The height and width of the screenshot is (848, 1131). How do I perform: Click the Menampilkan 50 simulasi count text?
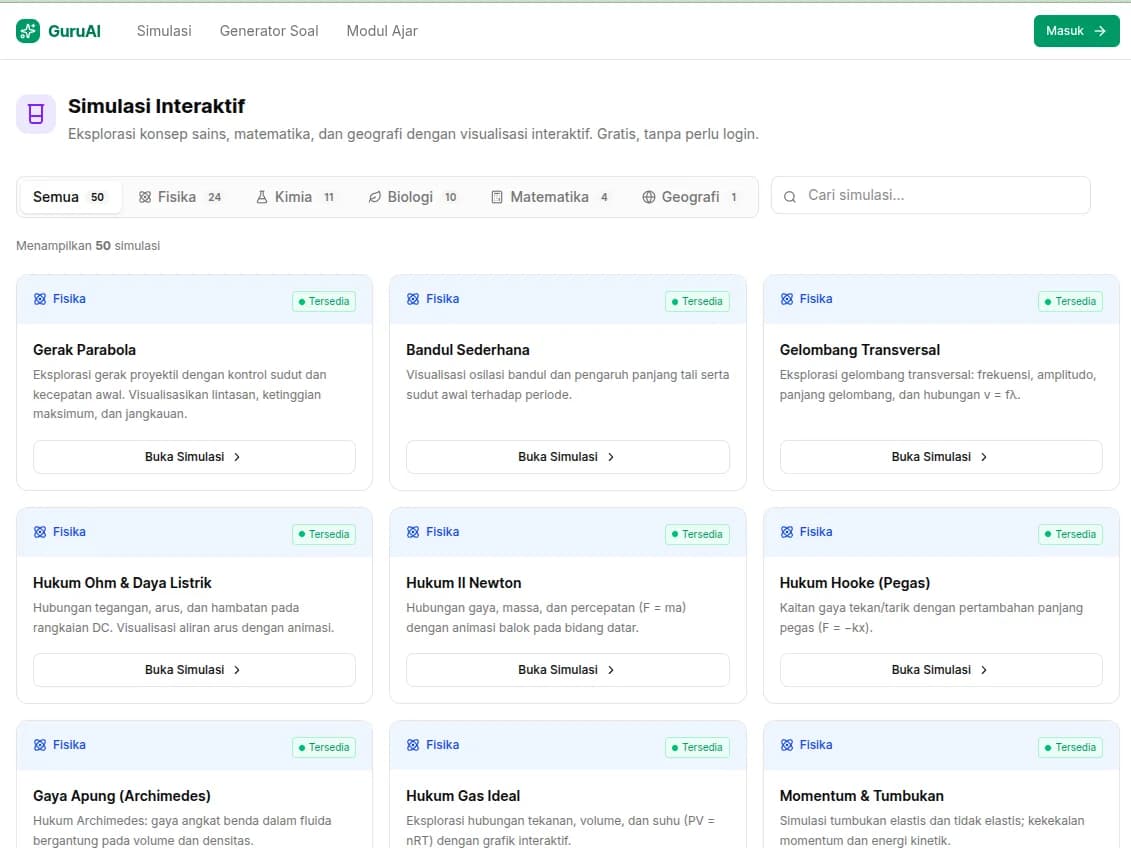coord(88,246)
